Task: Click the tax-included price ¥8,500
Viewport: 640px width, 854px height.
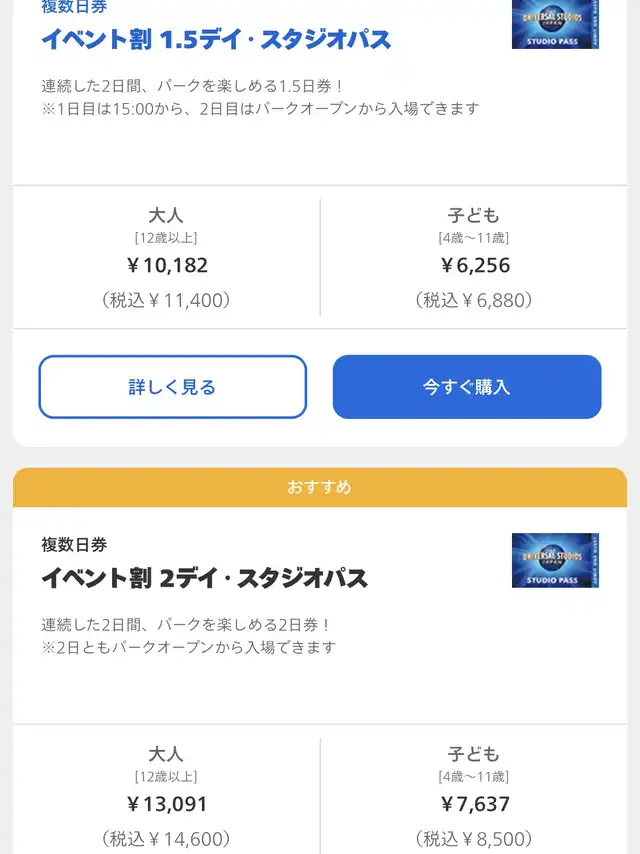Action: click(x=474, y=839)
